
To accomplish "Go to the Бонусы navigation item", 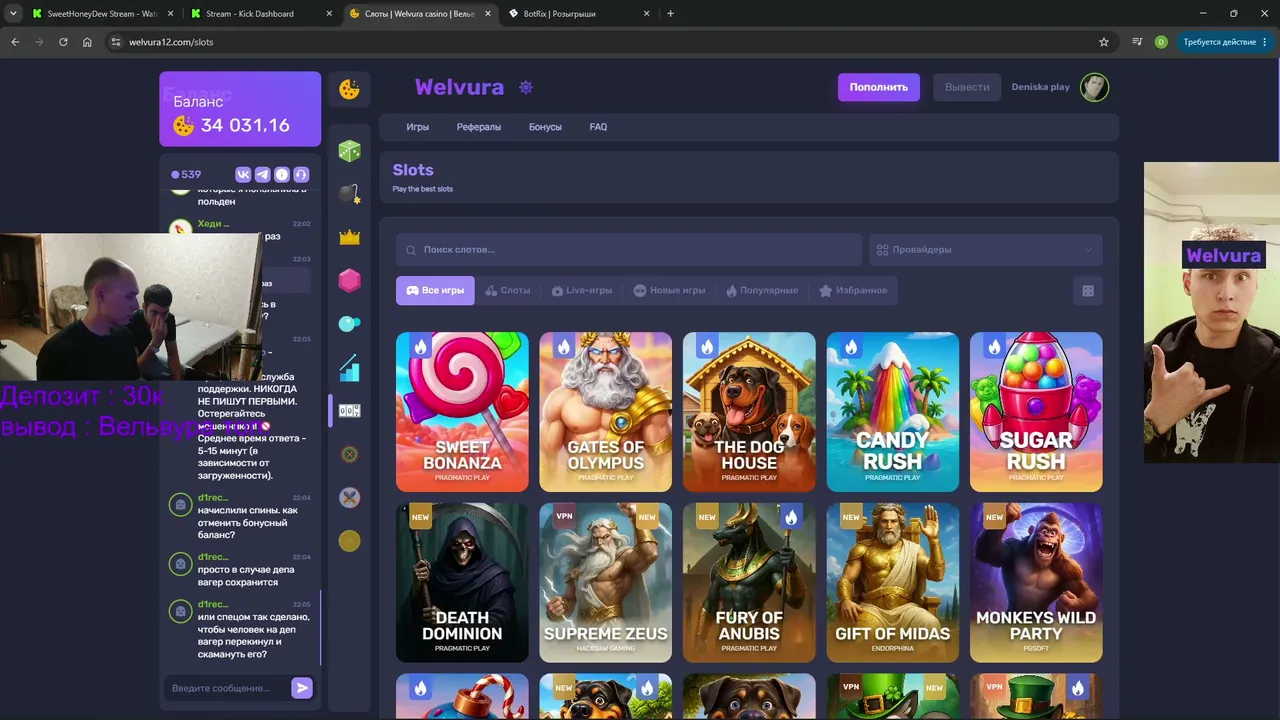I will pyautogui.click(x=545, y=127).
